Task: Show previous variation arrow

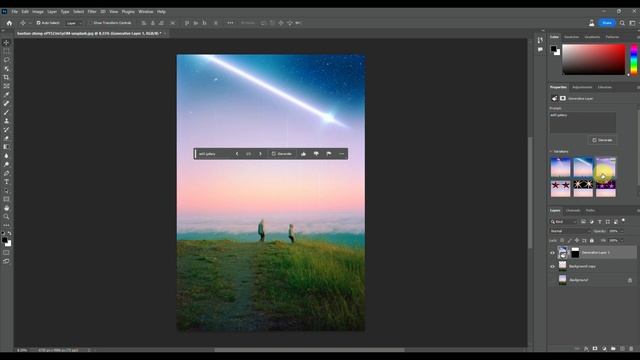Action: click(x=237, y=154)
